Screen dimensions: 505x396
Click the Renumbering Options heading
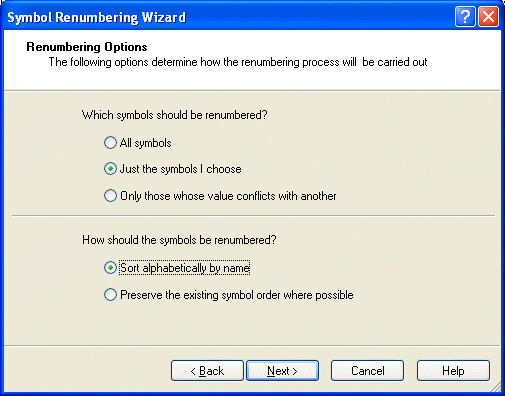coord(87,47)
